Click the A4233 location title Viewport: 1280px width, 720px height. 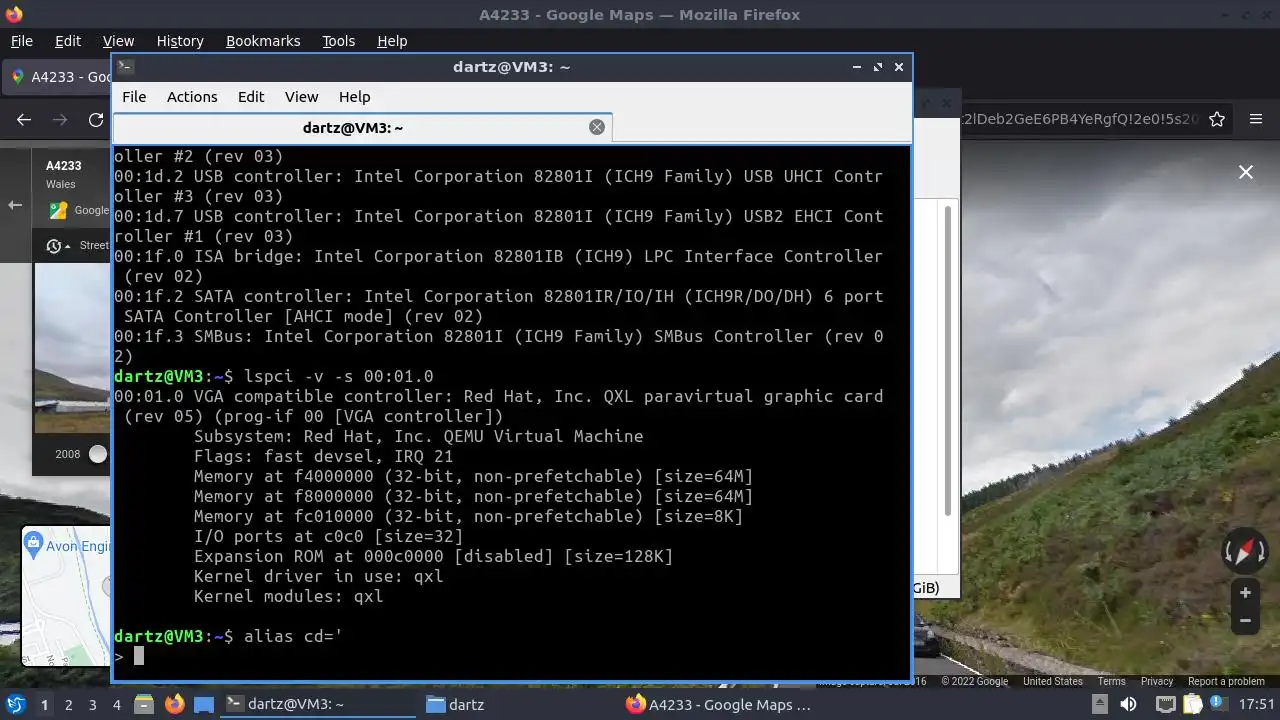pyautogui.click(x=63, y=166)
